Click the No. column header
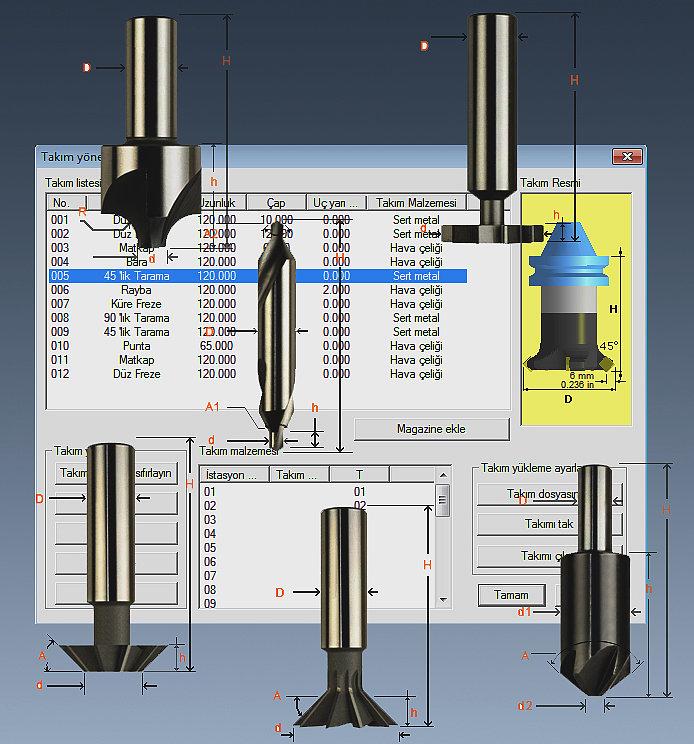Image resolution: width=694 pixels, height=744 pixels. point(61,203)
